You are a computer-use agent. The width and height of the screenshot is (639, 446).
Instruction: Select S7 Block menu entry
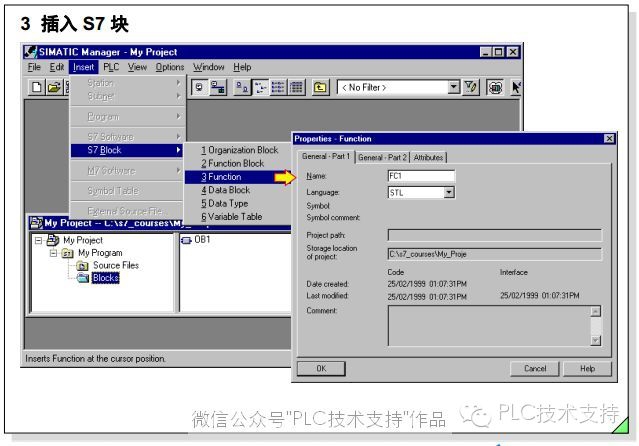128,150
